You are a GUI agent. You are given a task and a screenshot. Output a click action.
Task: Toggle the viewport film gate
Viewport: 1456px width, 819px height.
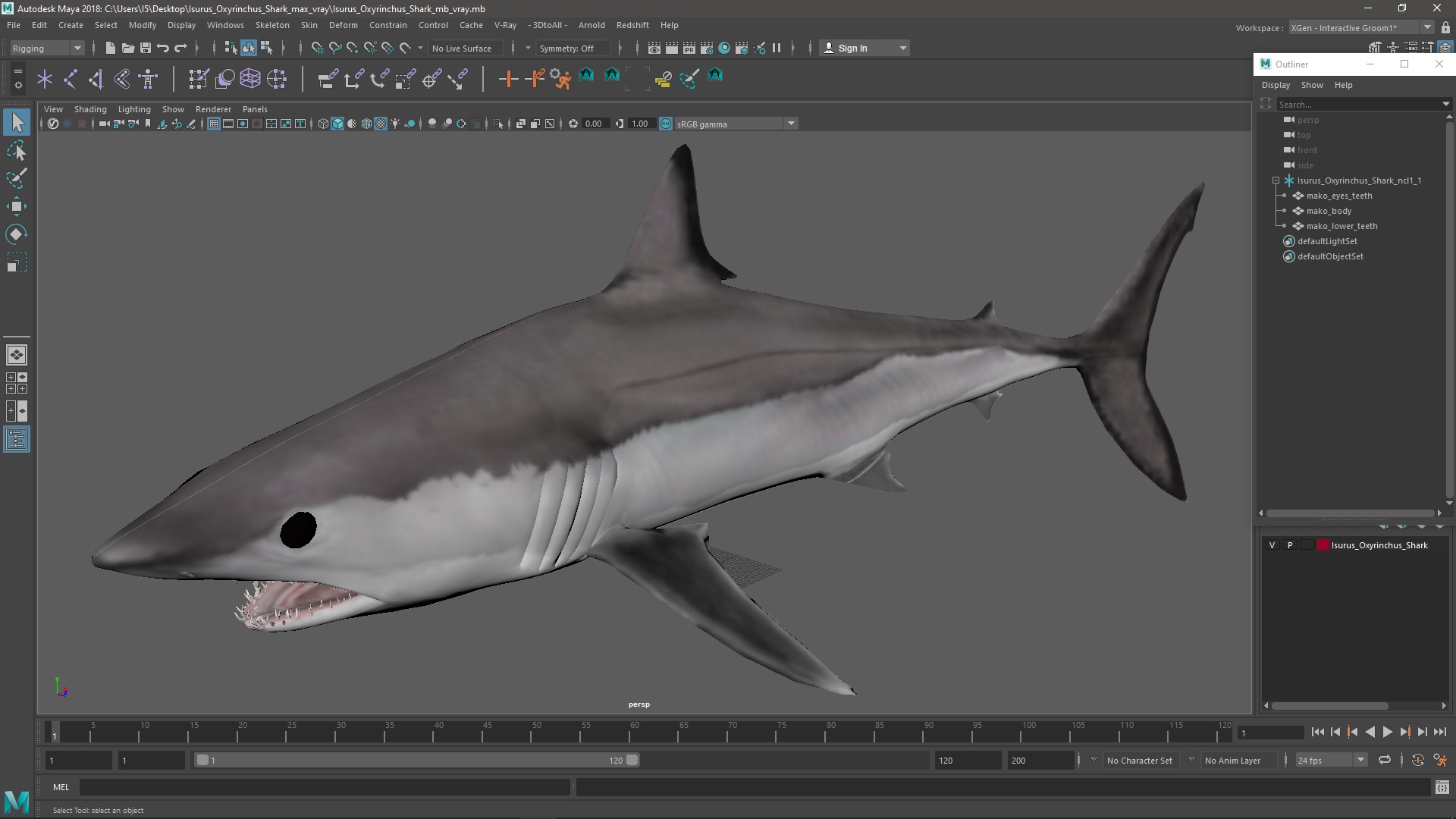[x=228, y=124]
